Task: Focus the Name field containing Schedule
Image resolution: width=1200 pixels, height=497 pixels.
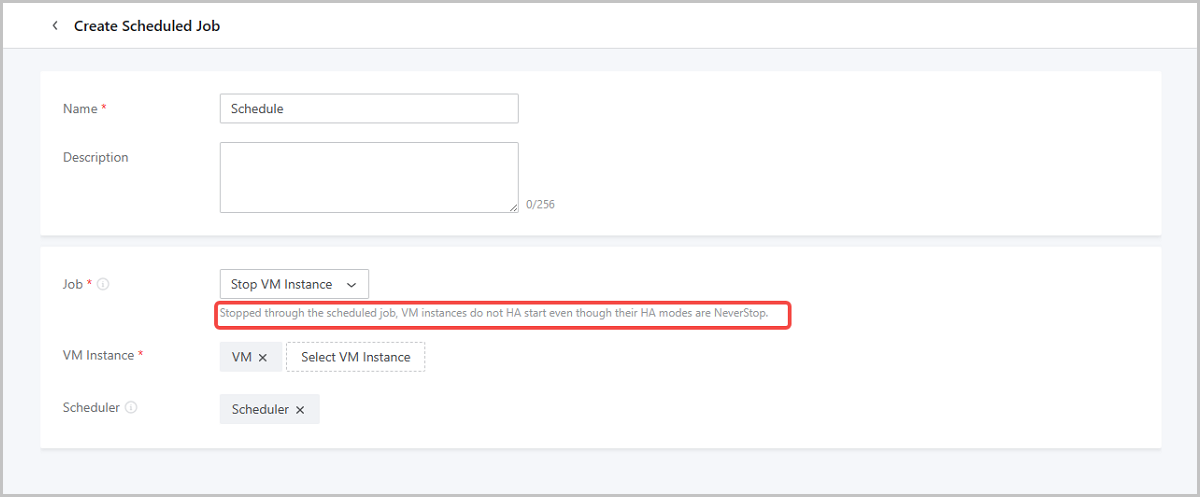Action: [x=368, y=109]
